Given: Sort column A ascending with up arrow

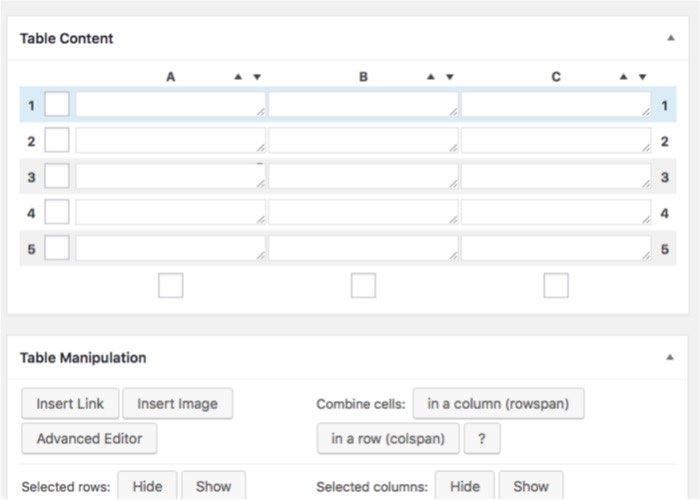Looking at the screenshot, I should (x=238, y=77).
